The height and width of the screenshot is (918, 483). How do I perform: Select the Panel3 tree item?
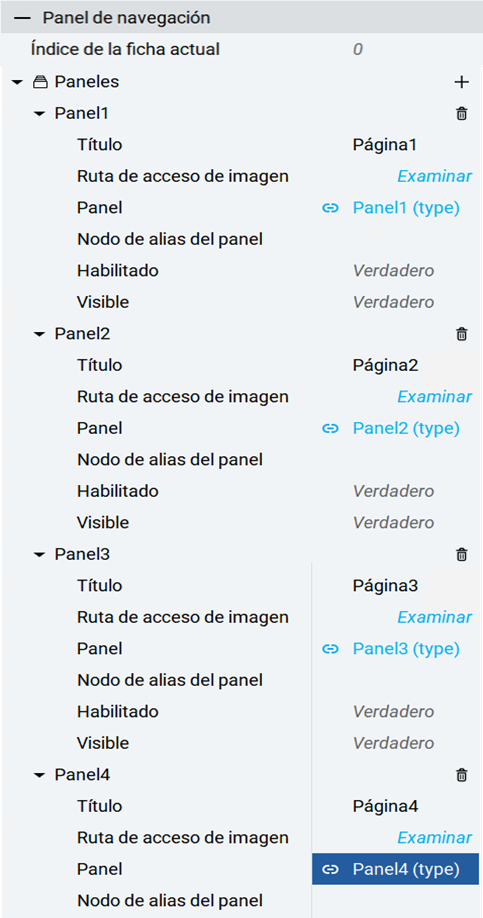83,554
